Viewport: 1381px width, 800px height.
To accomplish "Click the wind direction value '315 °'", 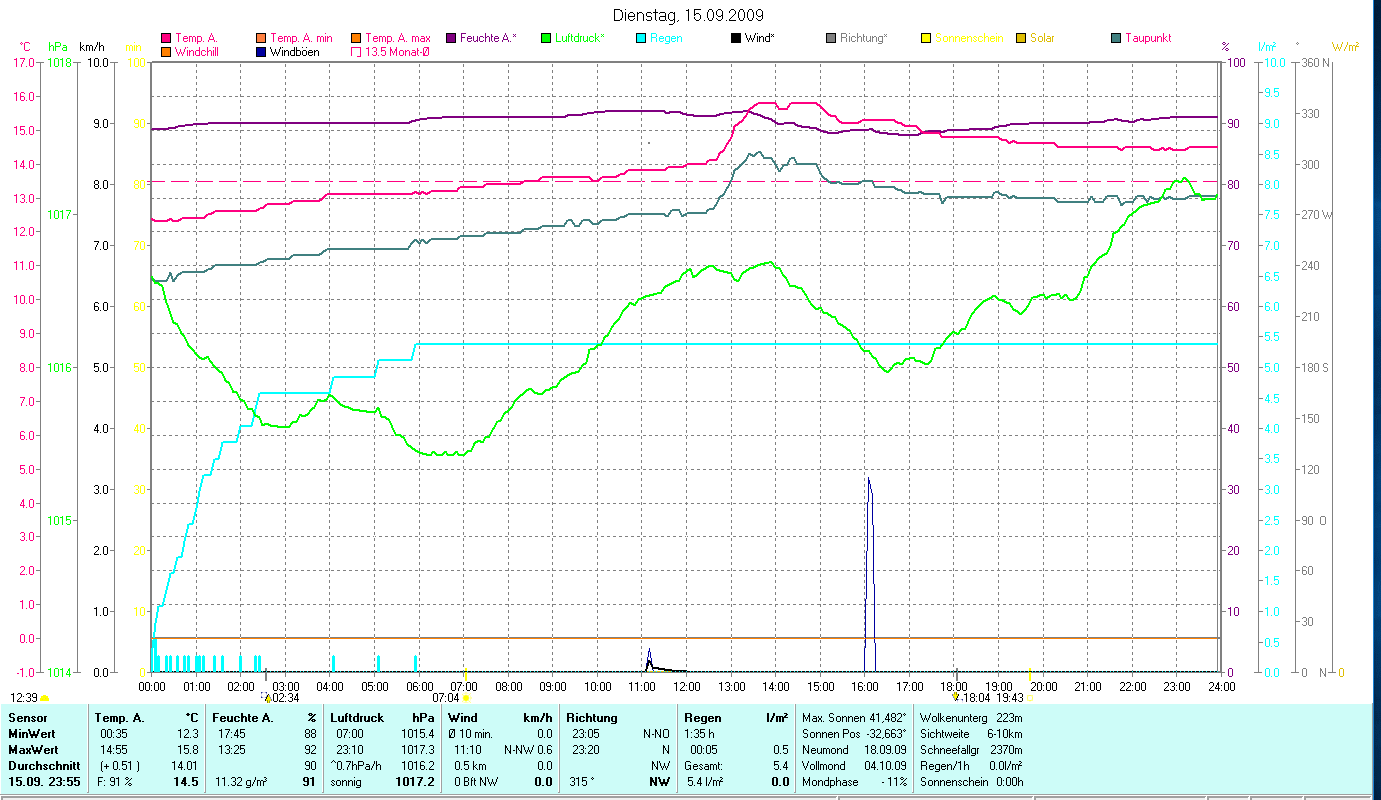I will coord(580,782).
